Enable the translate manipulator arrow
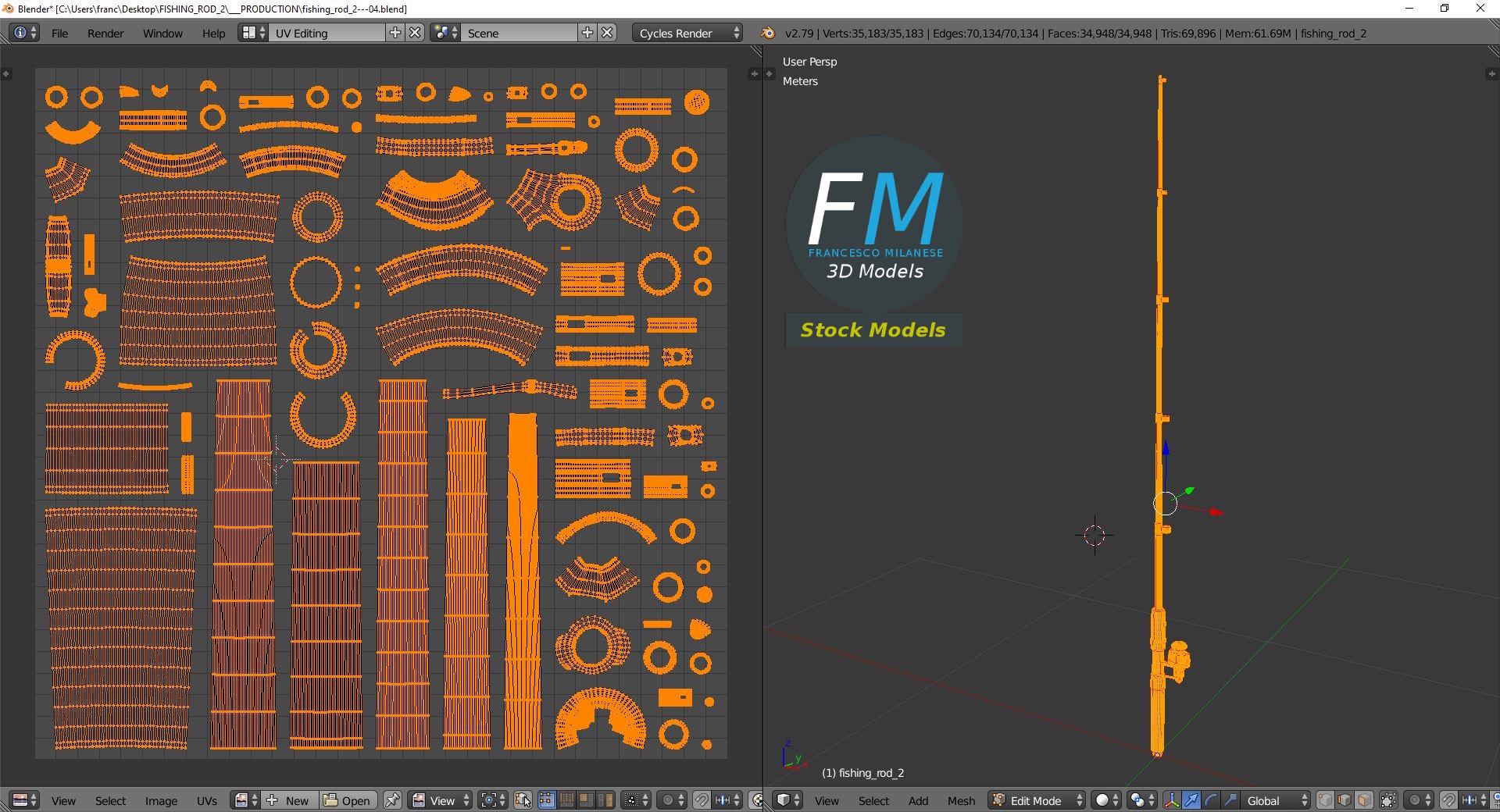The height and width of the screenshot is (812, 1500). 1191,800
